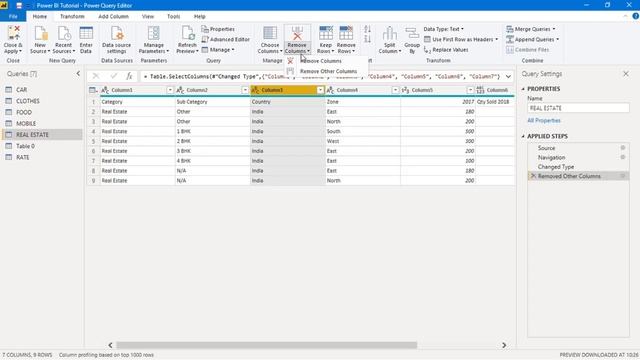Sort descending with the Z-A icon
Image resolution: width=640 pixels, height=360 pixels.
(367, 39)
